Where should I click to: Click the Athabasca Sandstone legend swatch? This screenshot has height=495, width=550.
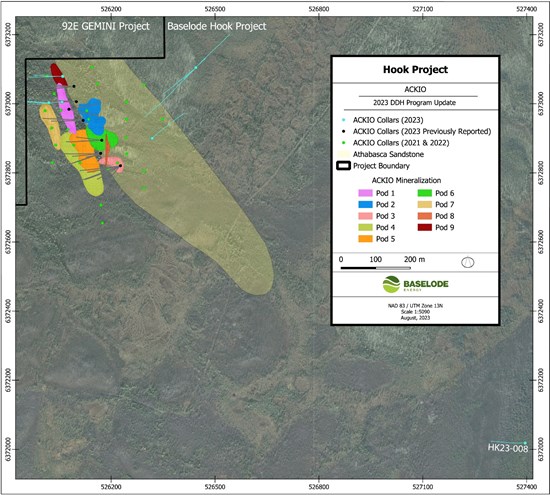point(343,154)
